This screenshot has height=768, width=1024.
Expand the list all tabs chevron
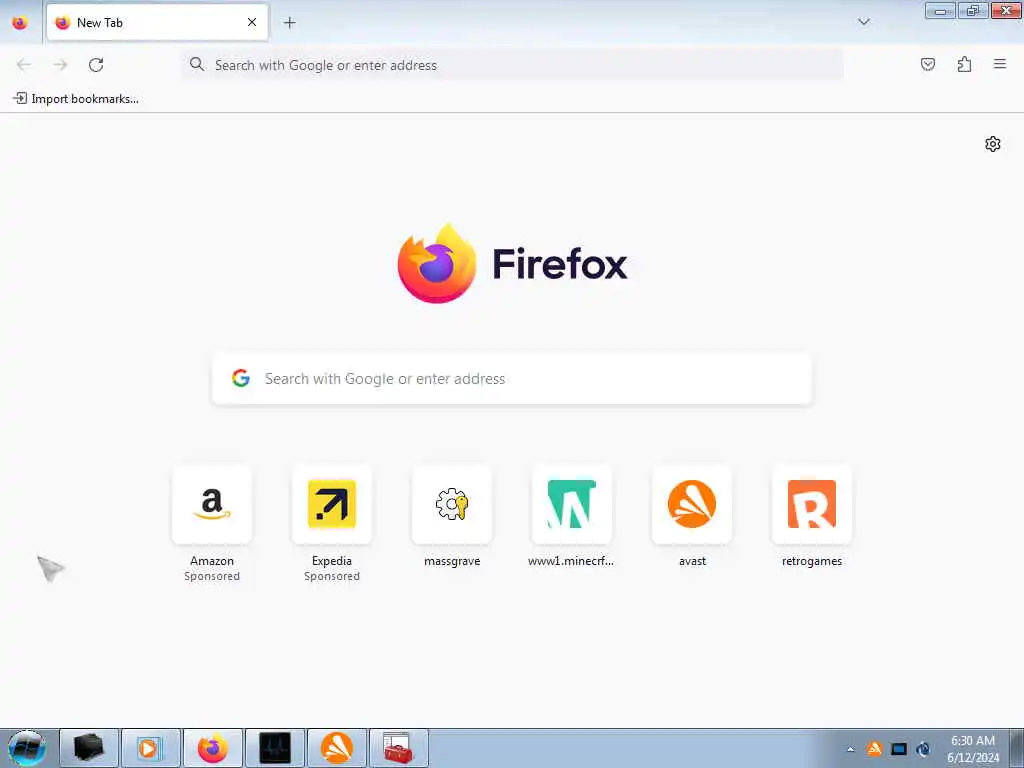tap(863, 22)
